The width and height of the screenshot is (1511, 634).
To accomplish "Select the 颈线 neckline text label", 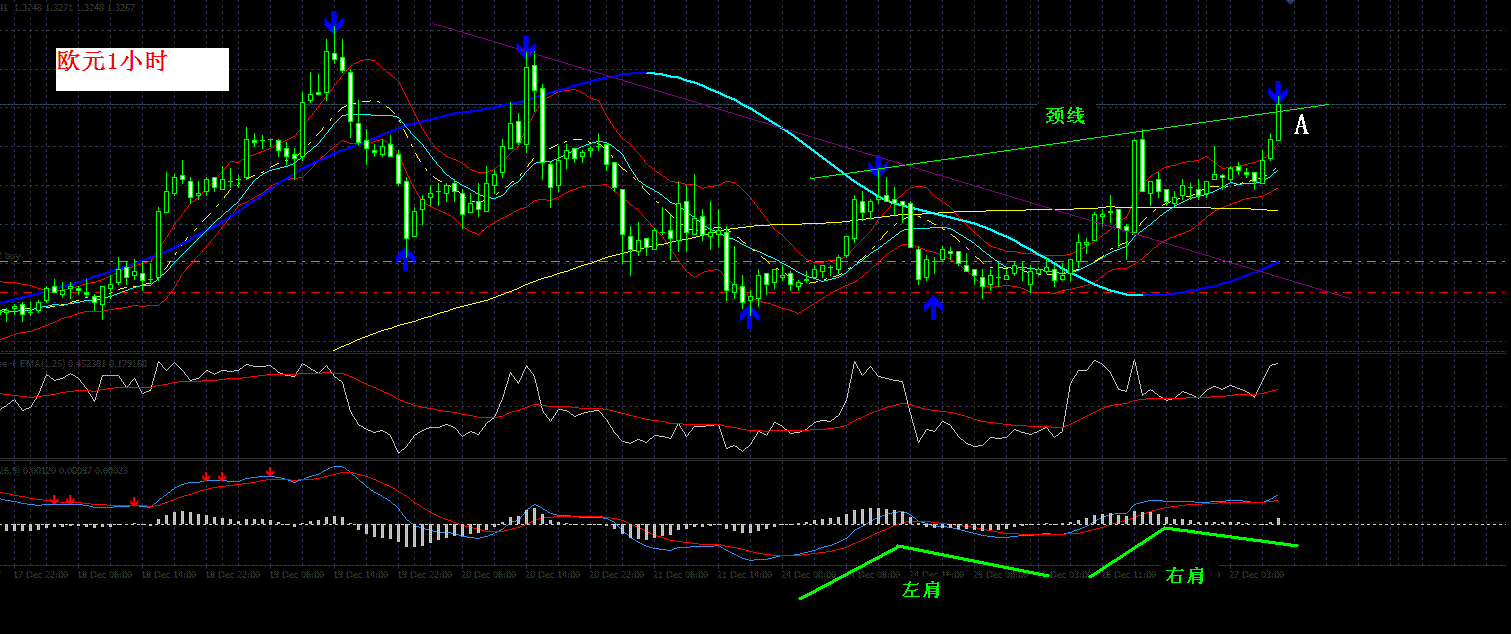I will click(x=1065, y=116).
